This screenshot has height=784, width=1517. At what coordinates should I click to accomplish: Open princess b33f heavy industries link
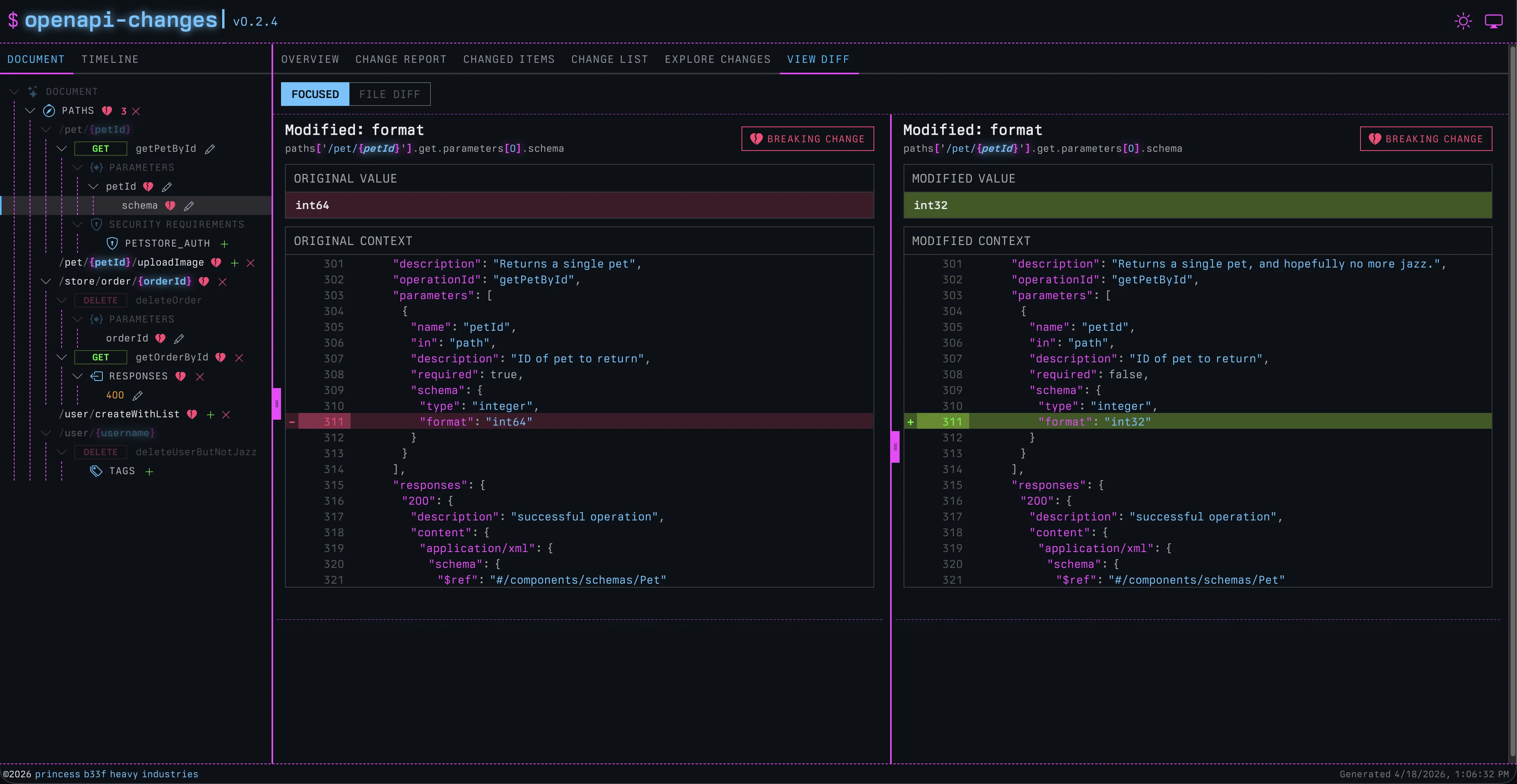tap(116, 774)
